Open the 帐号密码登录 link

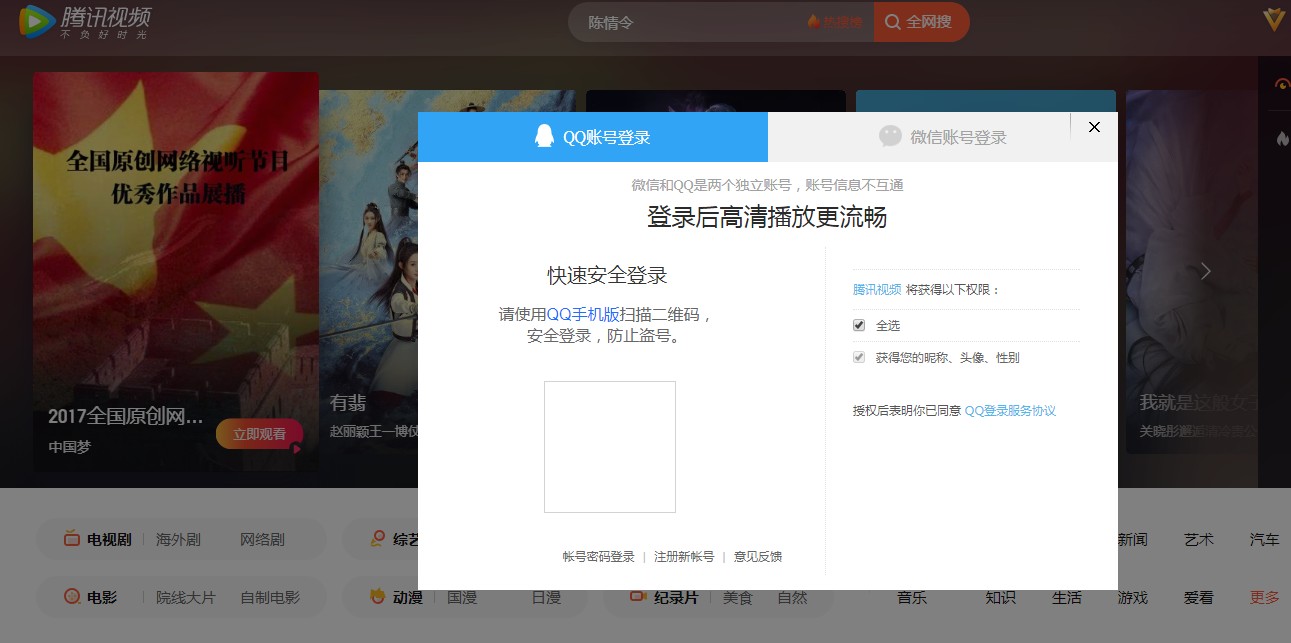598,557
